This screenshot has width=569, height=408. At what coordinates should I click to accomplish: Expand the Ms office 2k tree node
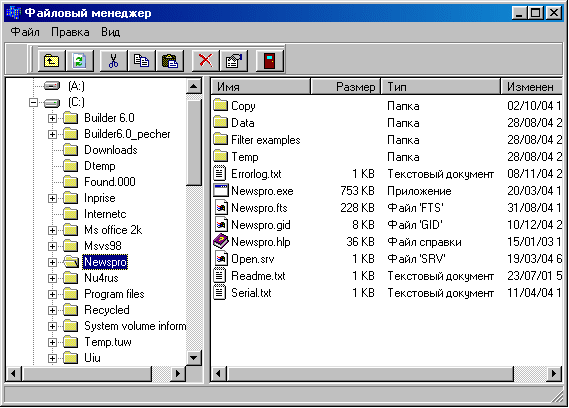52,230
